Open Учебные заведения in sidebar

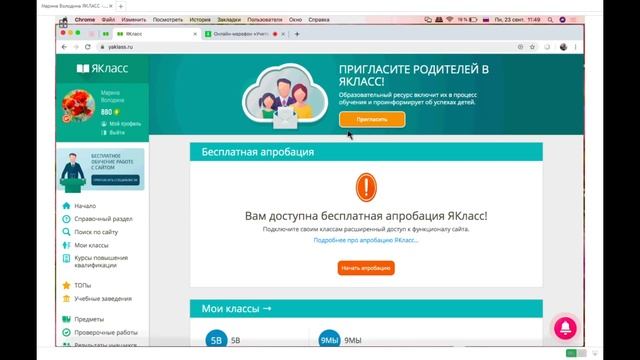coord(103,298)
